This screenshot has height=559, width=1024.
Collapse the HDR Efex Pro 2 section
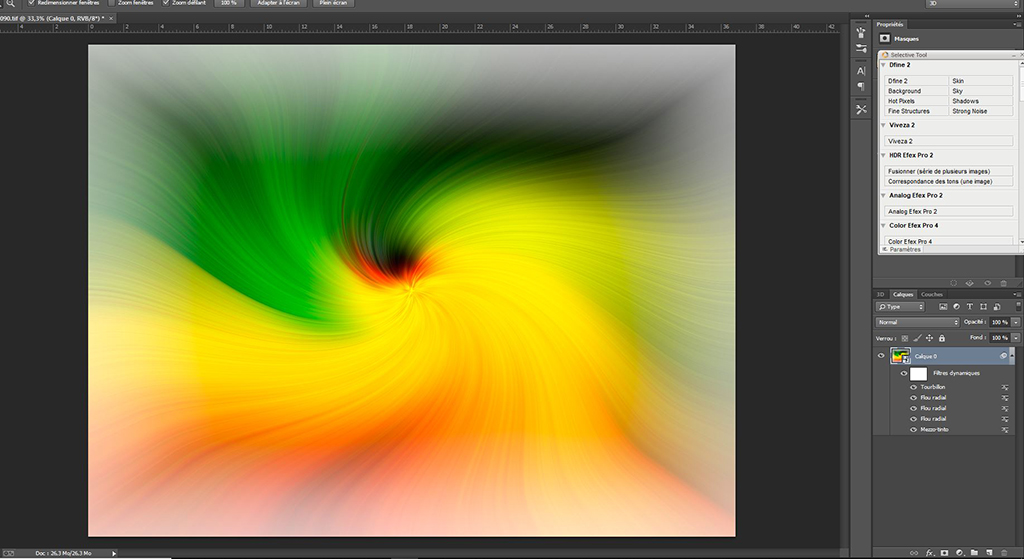pyautogui.click(x=884, y=155)
